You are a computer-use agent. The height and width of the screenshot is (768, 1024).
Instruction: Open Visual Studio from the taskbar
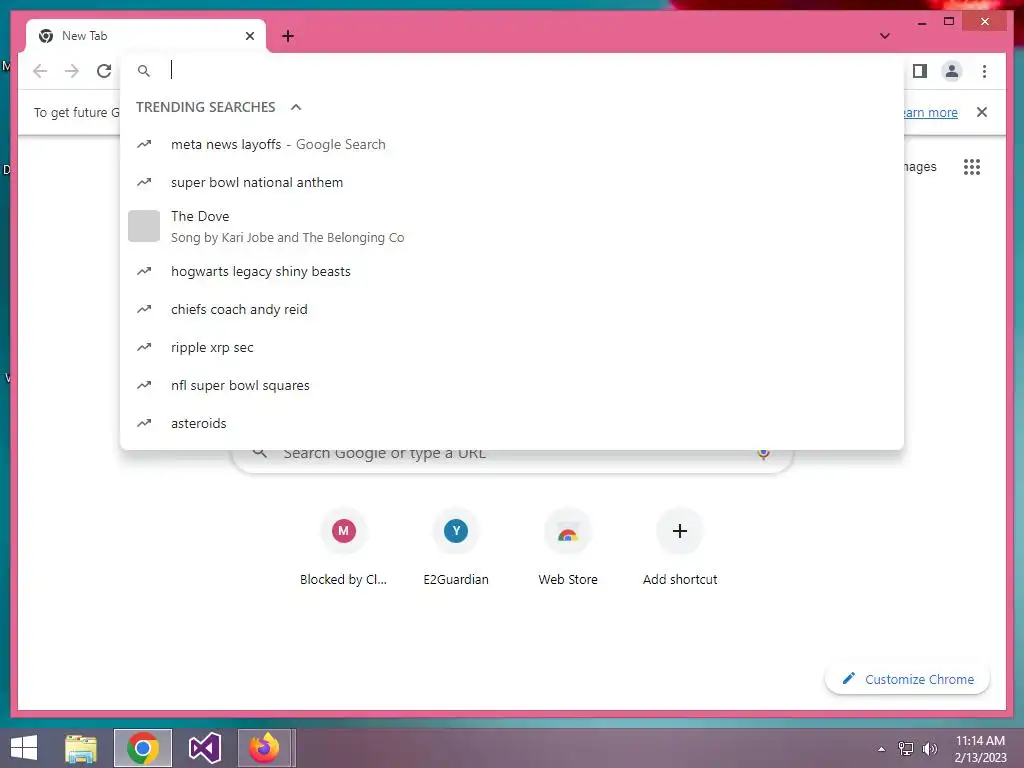point(204,748)
